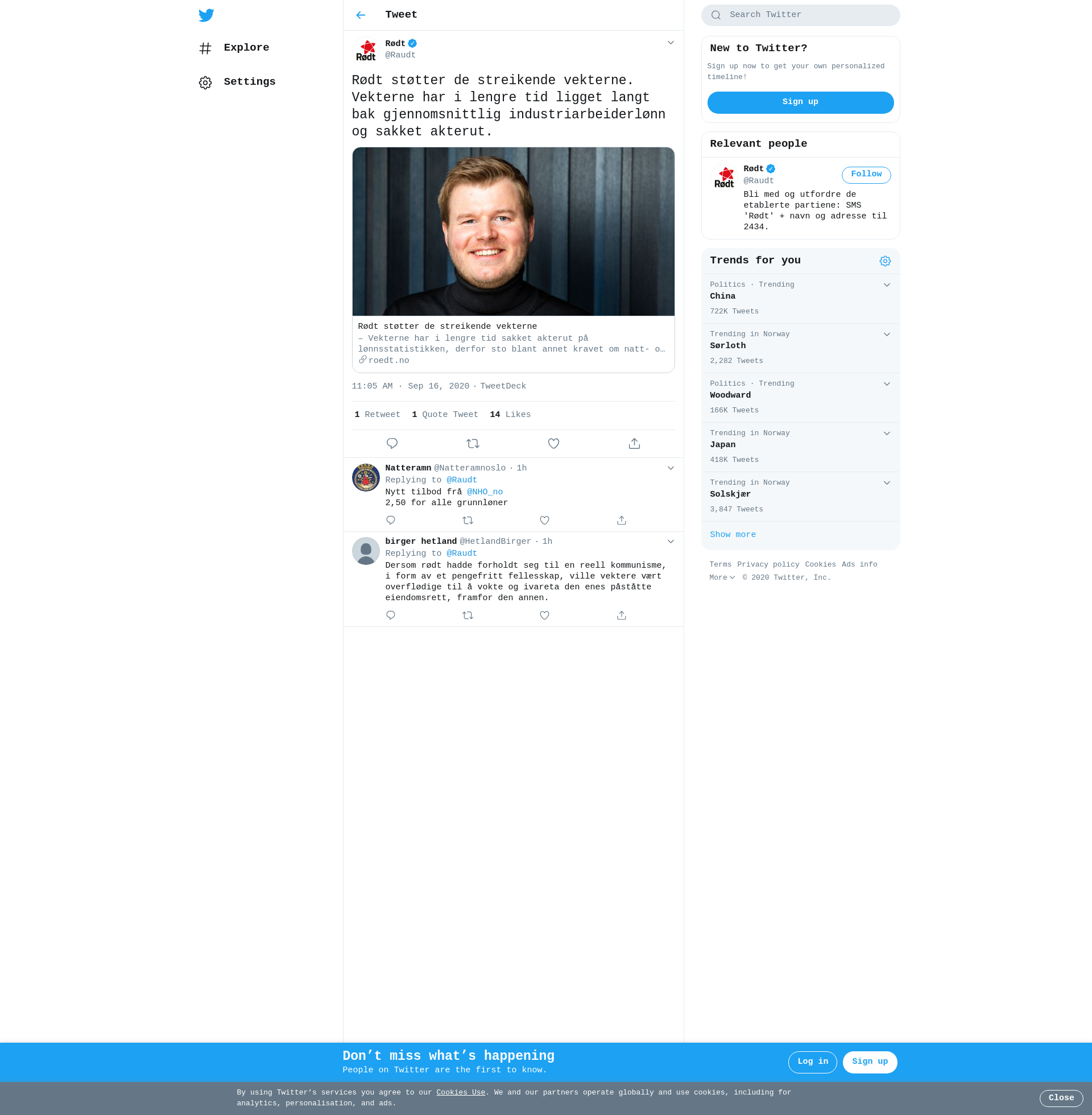View the 14 Likes list
This screenshot has width=1092, height=1115.
coord(510,415)
